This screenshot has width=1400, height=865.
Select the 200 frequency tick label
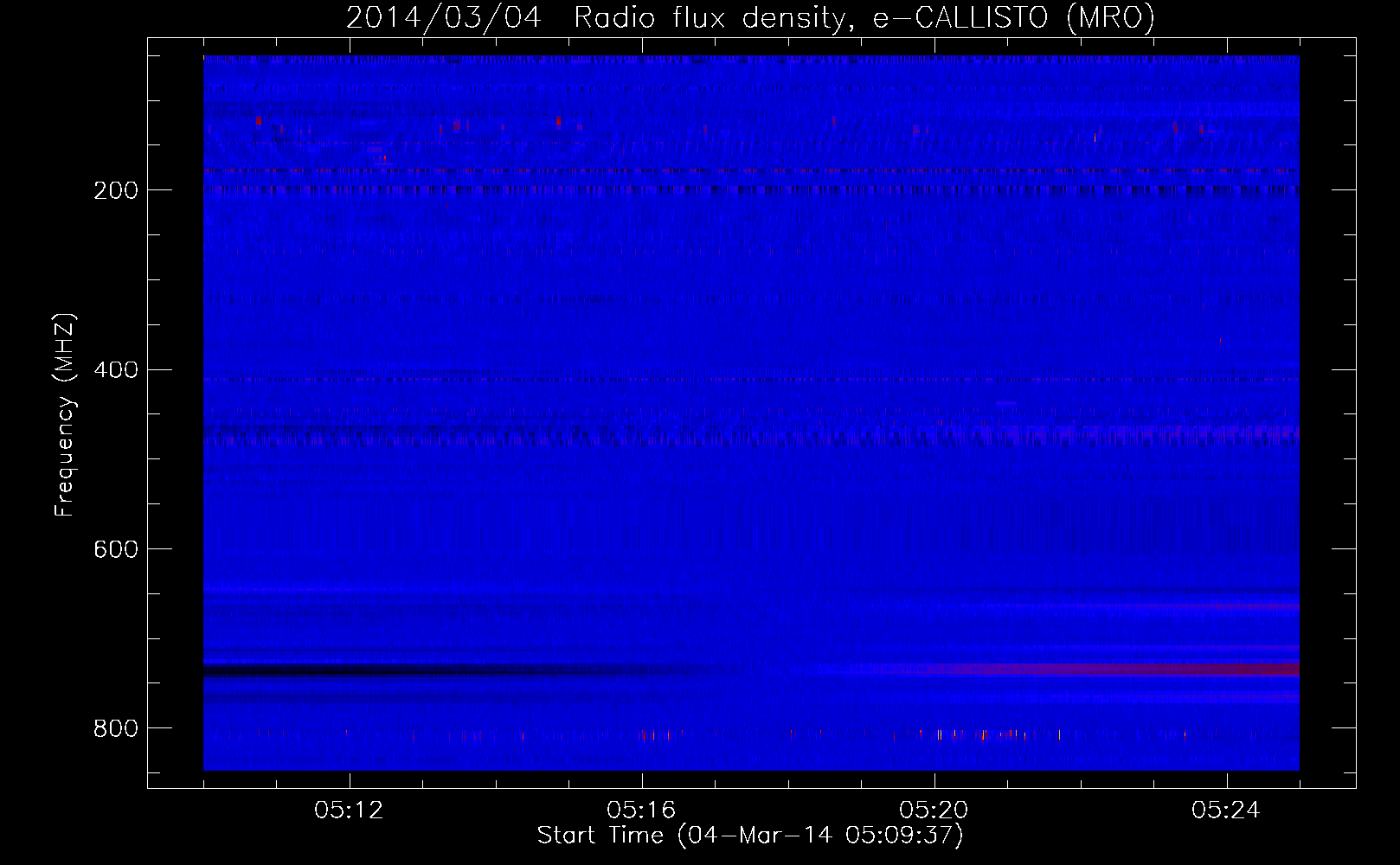point(116,190)
